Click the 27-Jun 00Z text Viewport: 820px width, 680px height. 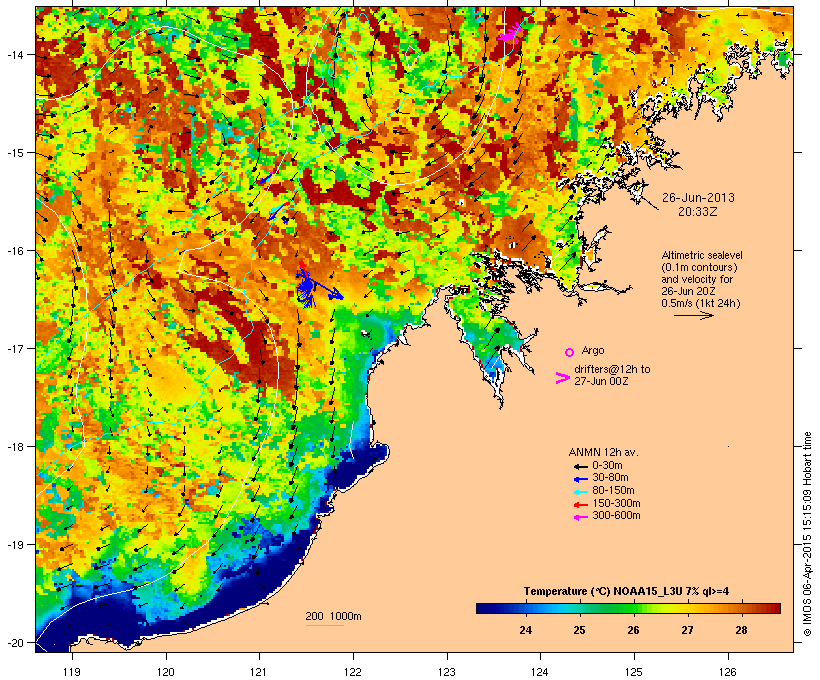point(601,381)
